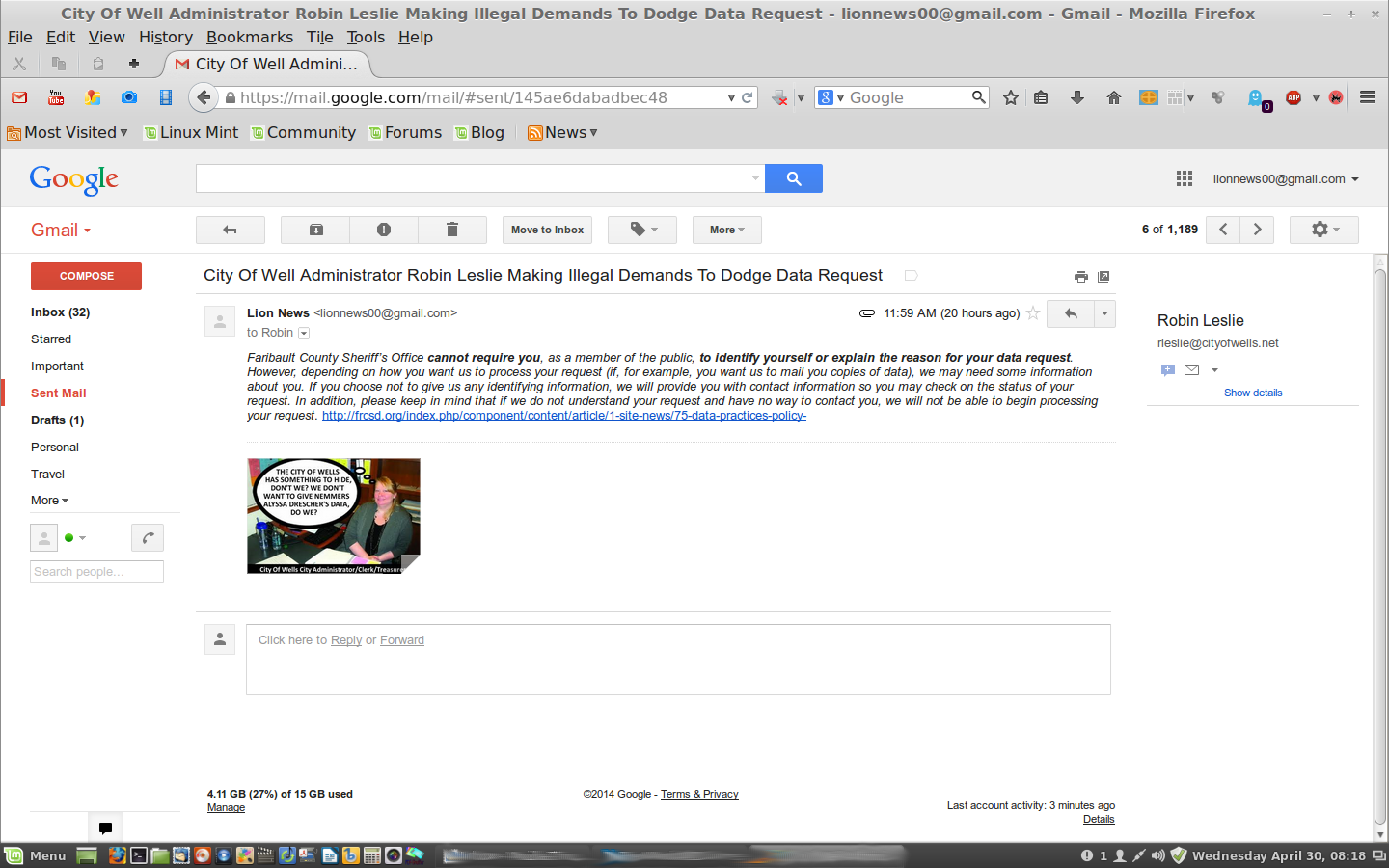Viewport: 1389px width, 868px height.
Task: Expand the More actions dropdown
Action: coord(727,230)
